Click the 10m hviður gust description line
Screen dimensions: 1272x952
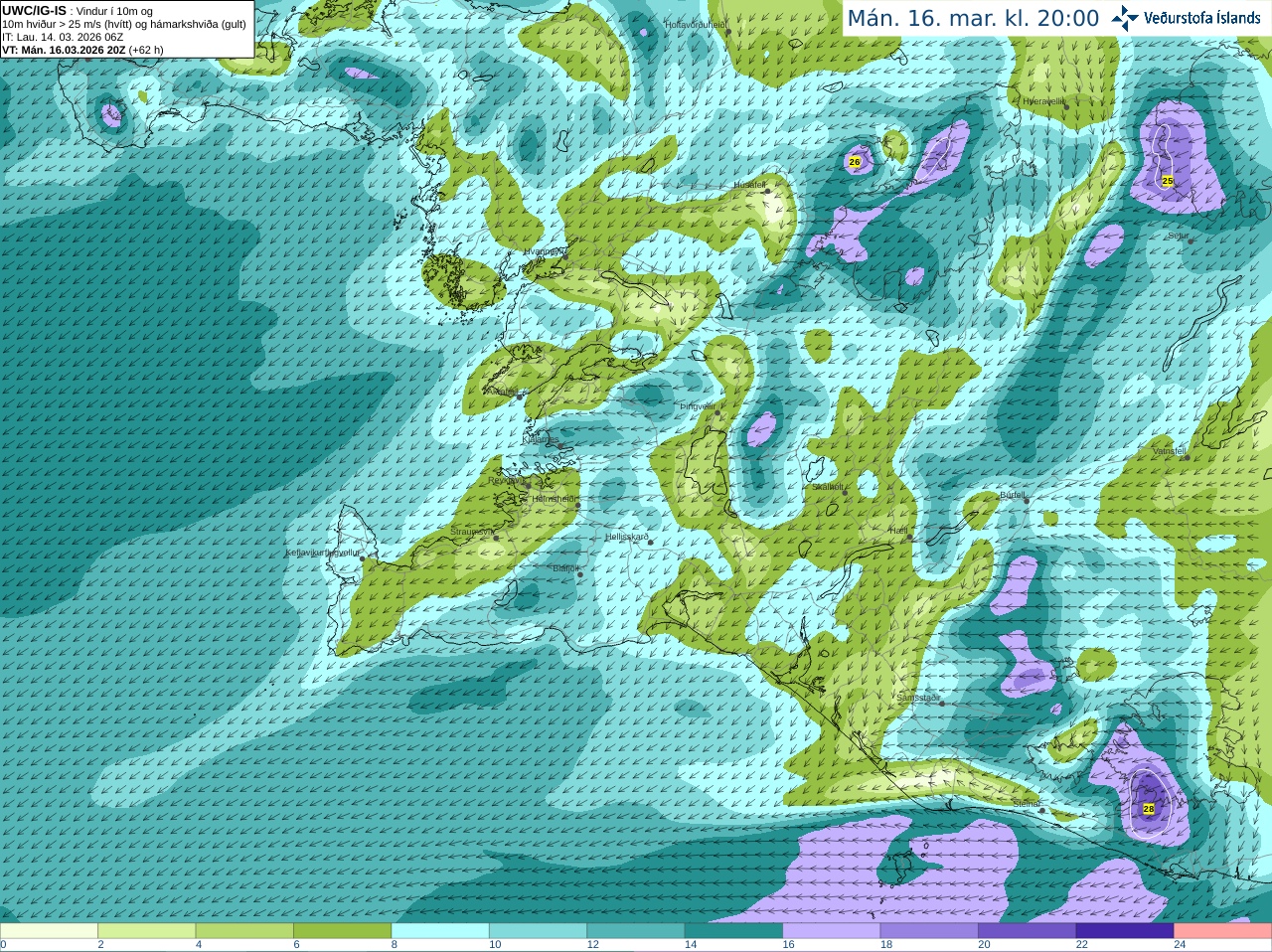coord(124,24)
